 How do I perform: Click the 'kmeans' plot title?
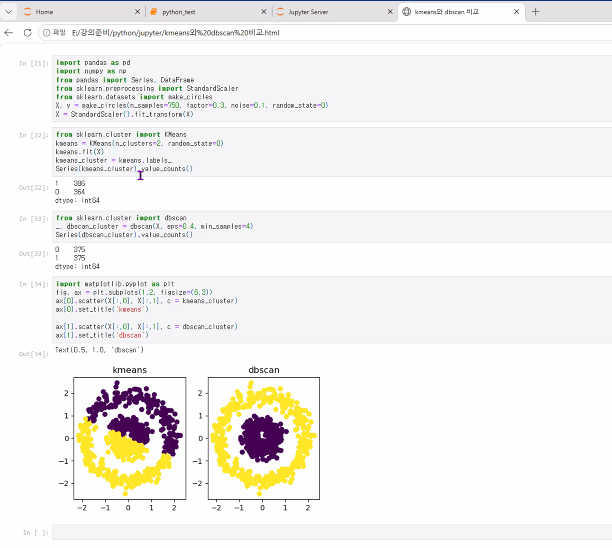coord(130,370)
